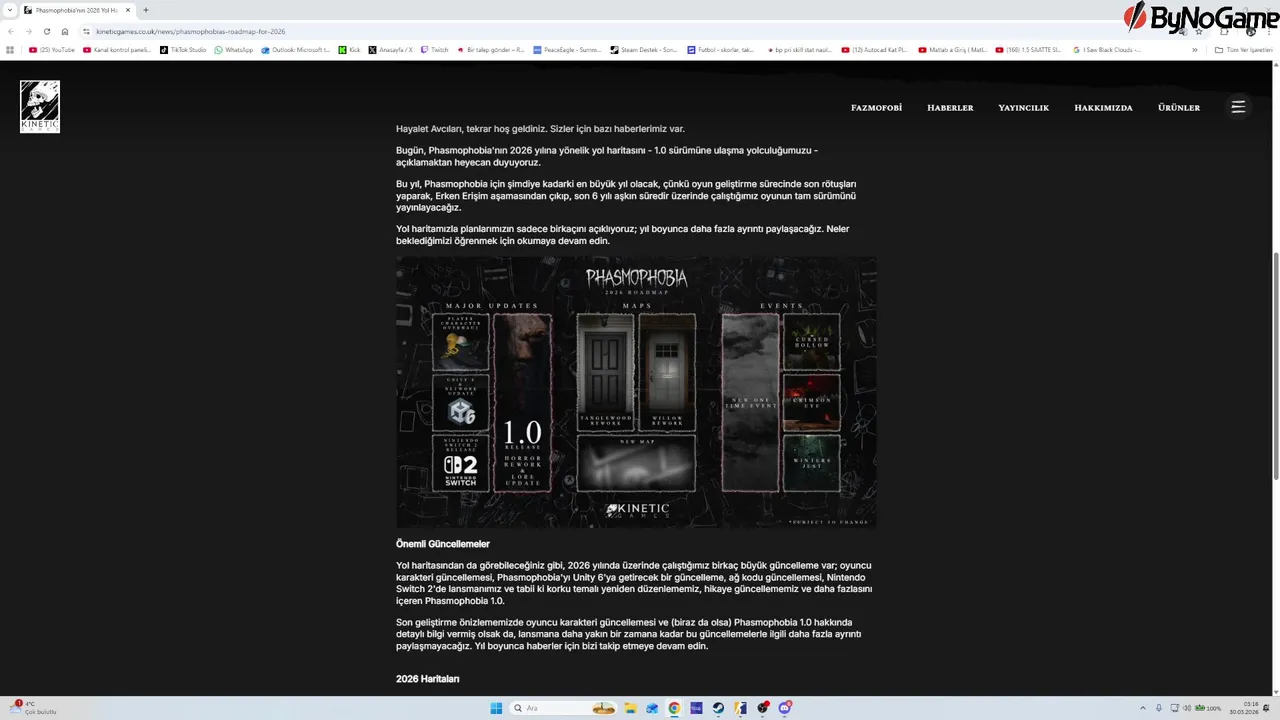Open the Autocad Kat Pl... bookmark
The image size is (1280, 720).
(x=875, y=49)
